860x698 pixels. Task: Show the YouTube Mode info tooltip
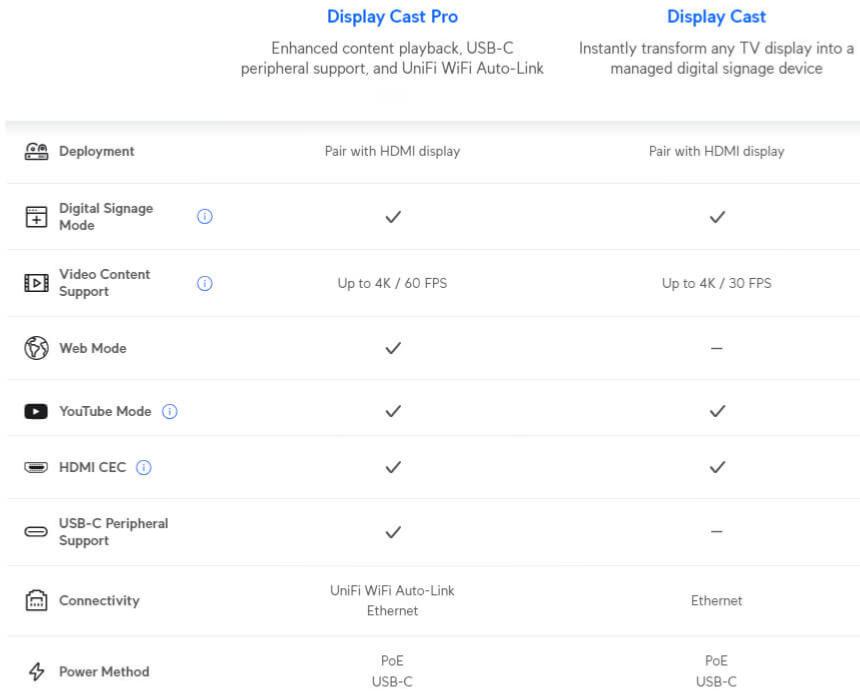[x=170, y=411]
